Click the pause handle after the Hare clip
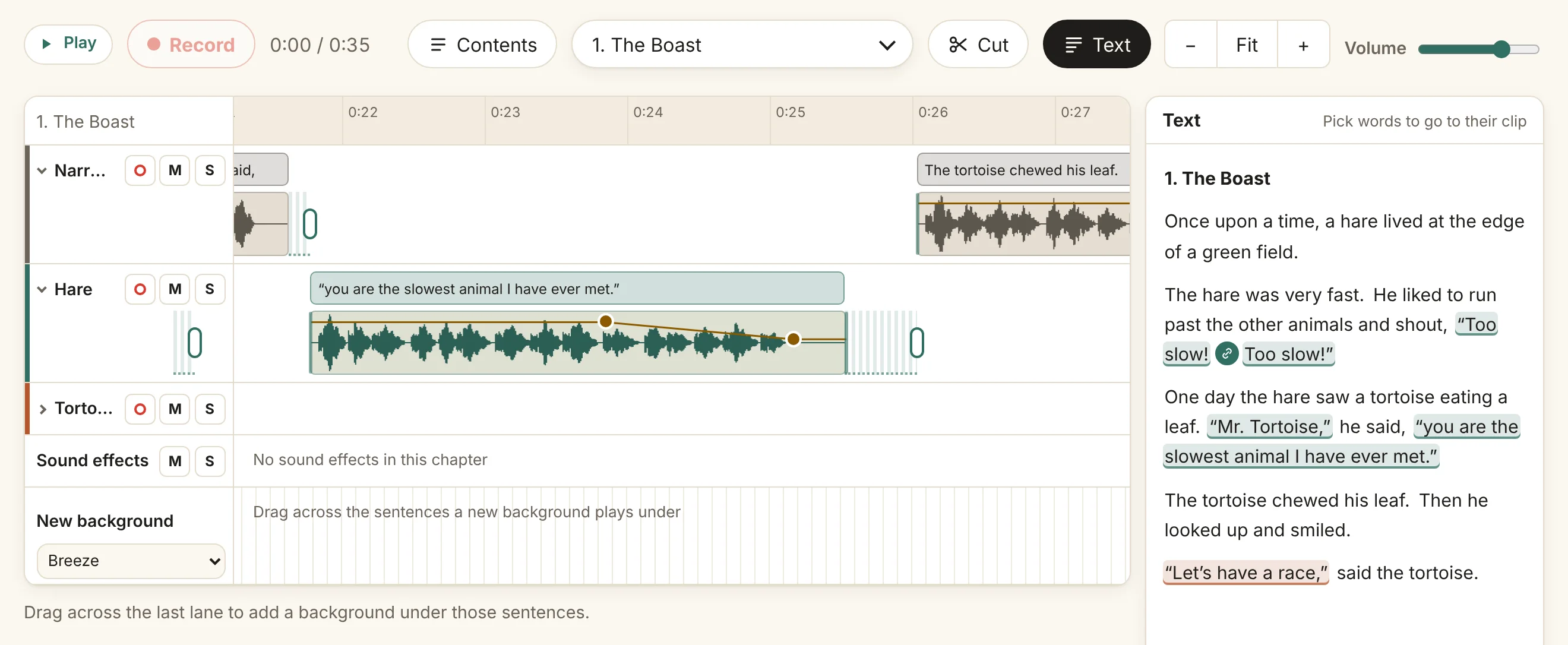 (916, 343)
